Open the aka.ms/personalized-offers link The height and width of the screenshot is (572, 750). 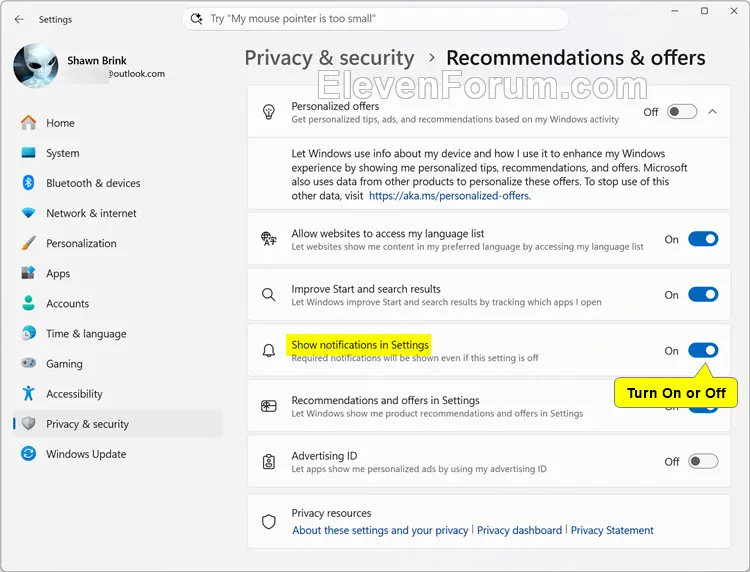[450, 196]
